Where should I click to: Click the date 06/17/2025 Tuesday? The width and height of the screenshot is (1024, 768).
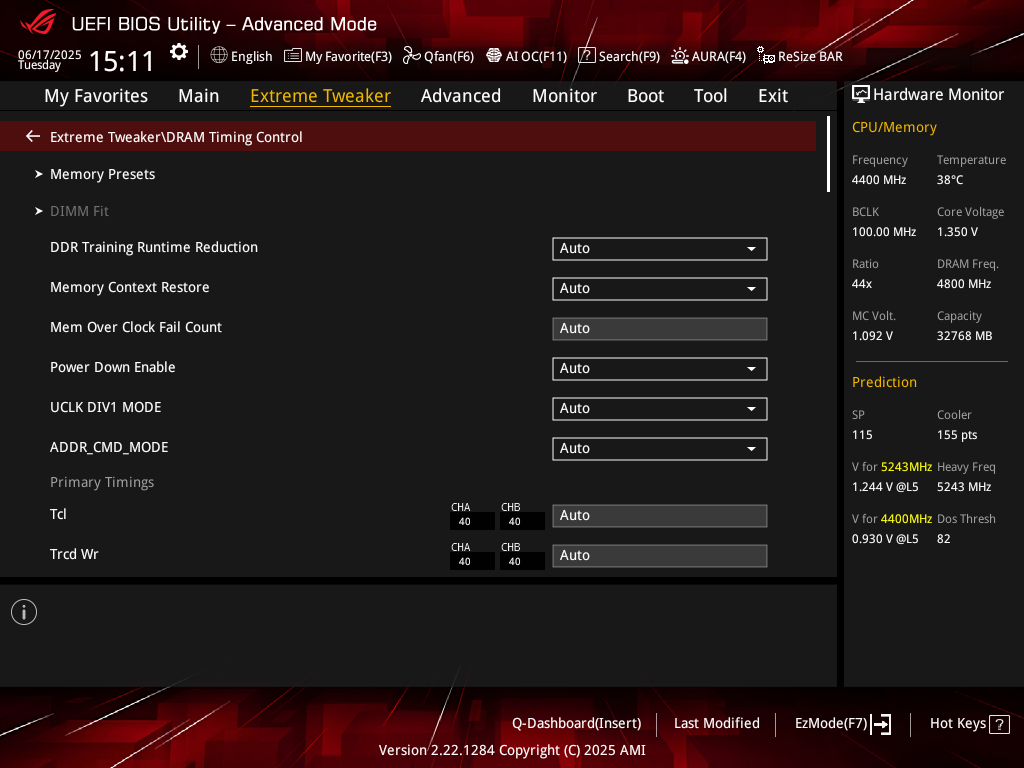pos(49,59)
